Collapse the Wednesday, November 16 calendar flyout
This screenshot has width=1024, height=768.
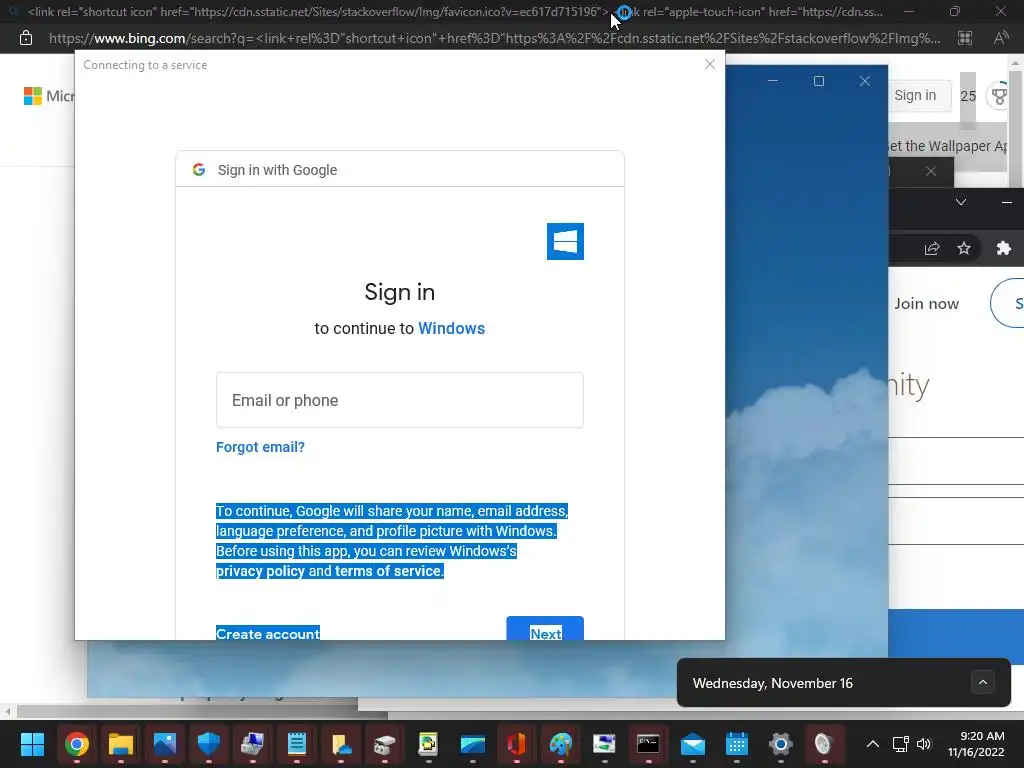(982, 682)
